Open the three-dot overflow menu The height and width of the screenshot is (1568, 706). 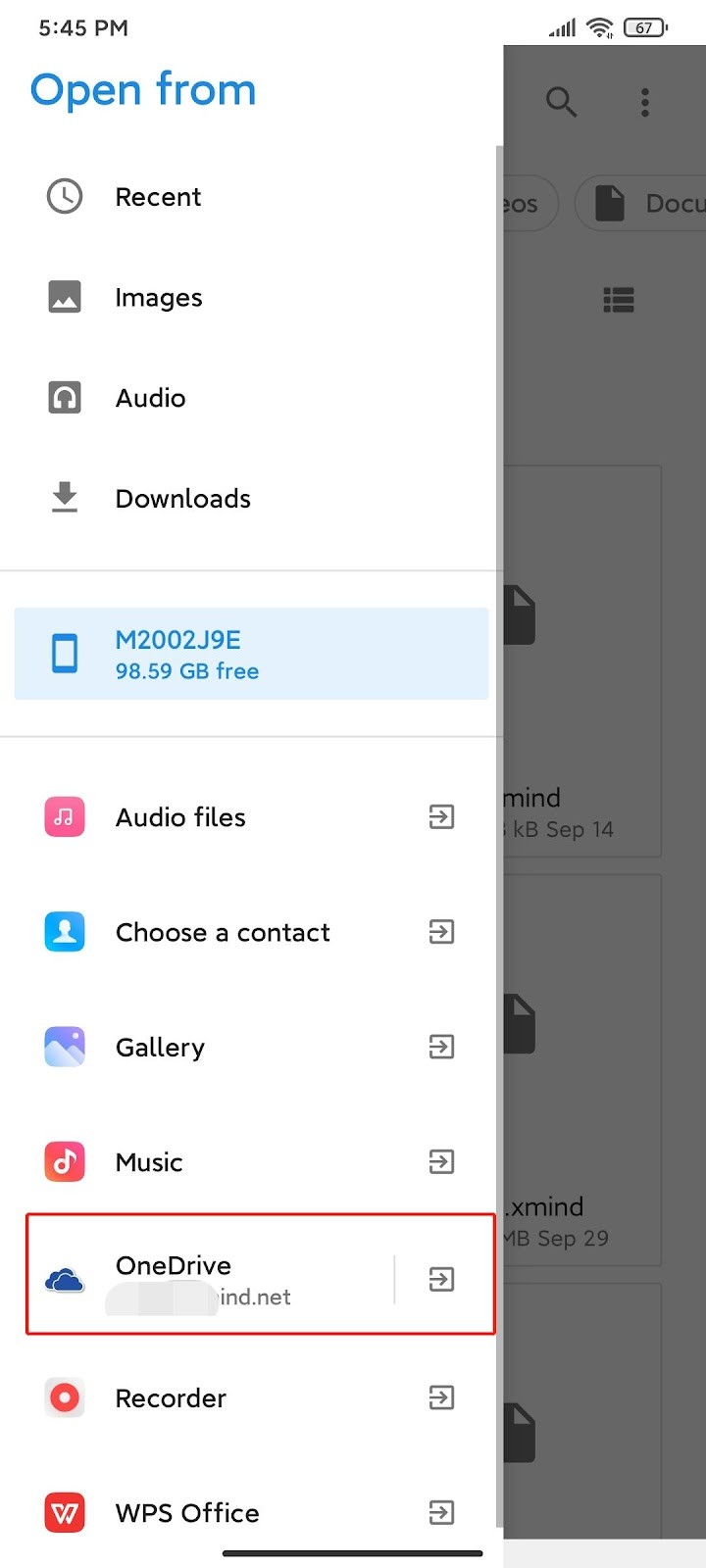coord(645,102)
